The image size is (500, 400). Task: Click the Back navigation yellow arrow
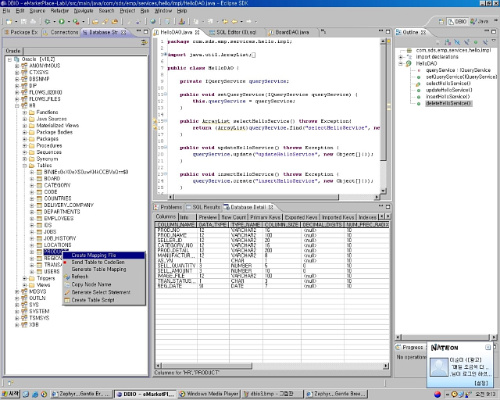234,22
